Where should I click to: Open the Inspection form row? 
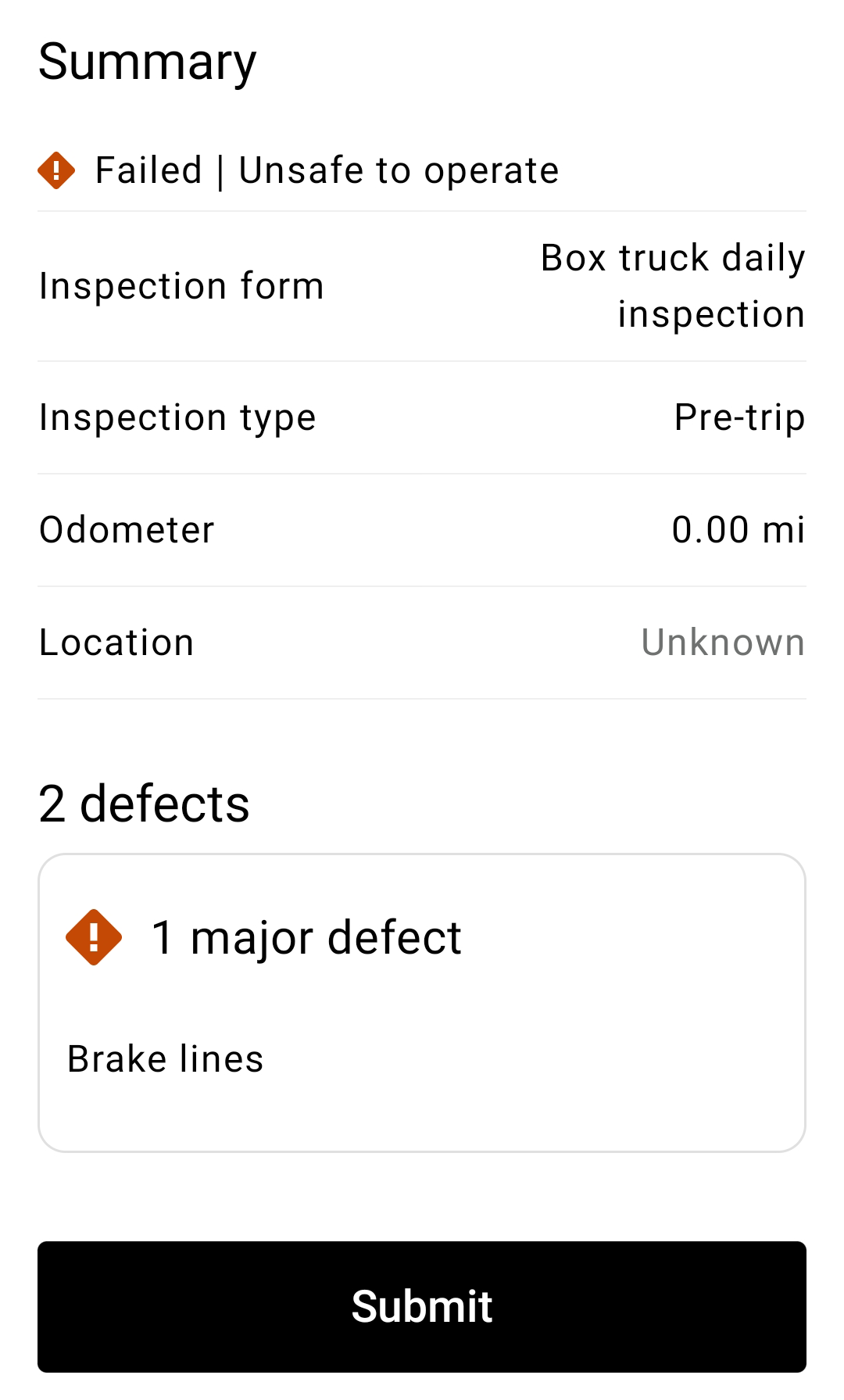(x=422, y=286)
